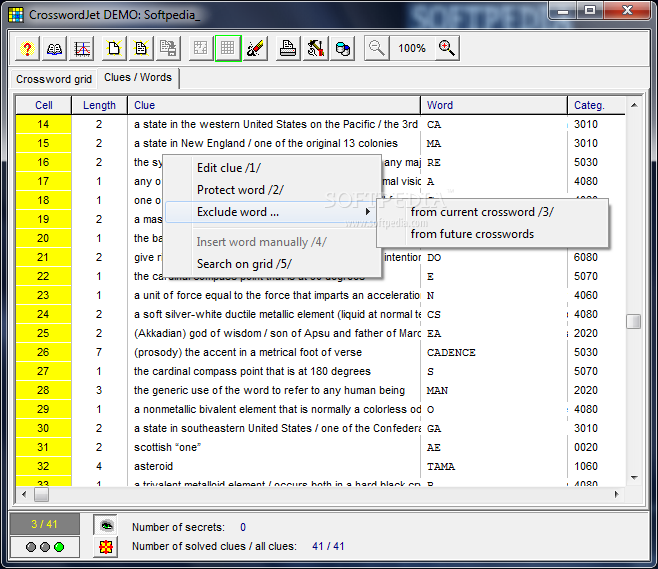Select yellow cell 26

(43, 352)
